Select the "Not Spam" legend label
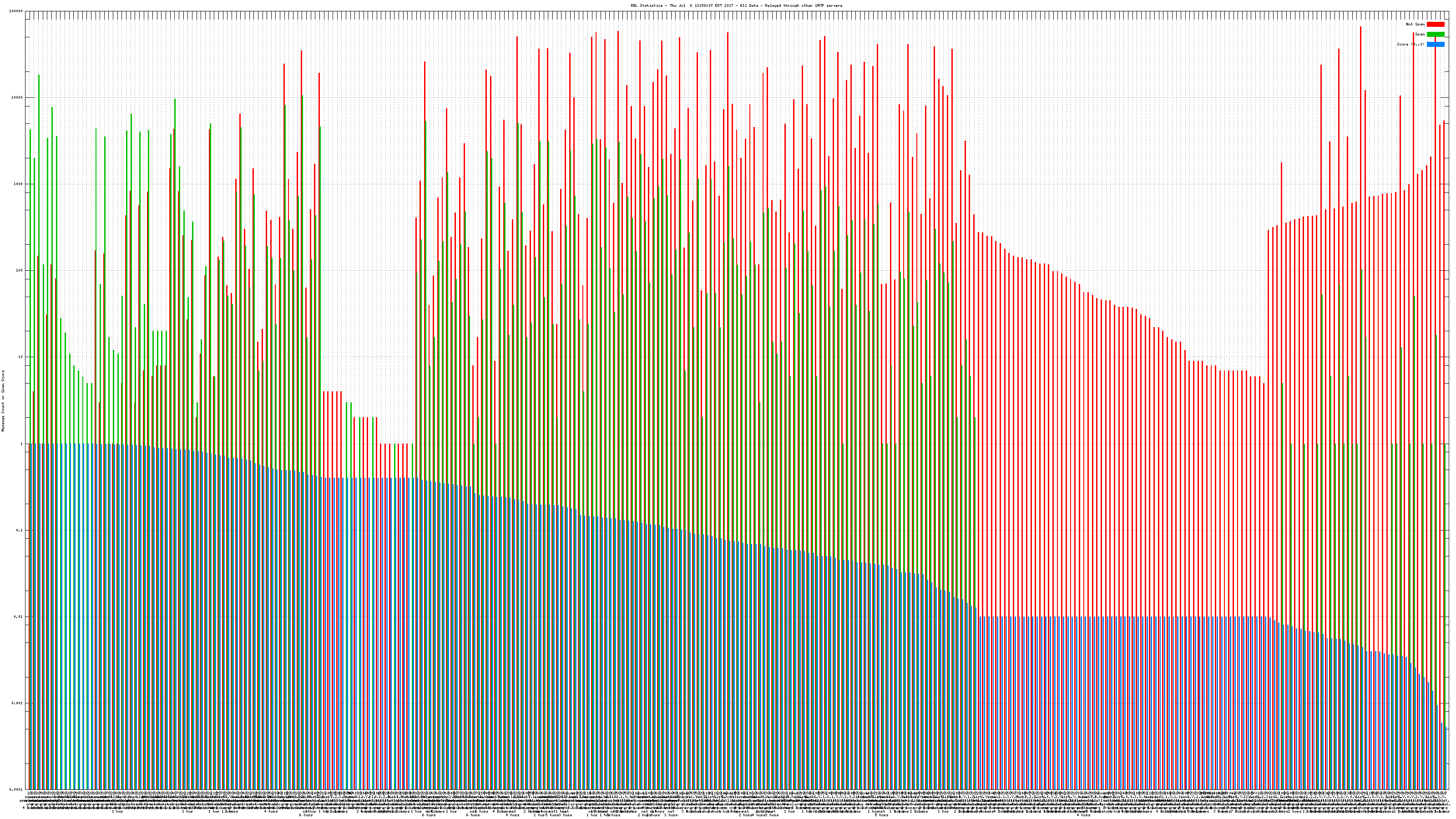The width and height of the screenshot is (1456, 819). point(1416,24)
